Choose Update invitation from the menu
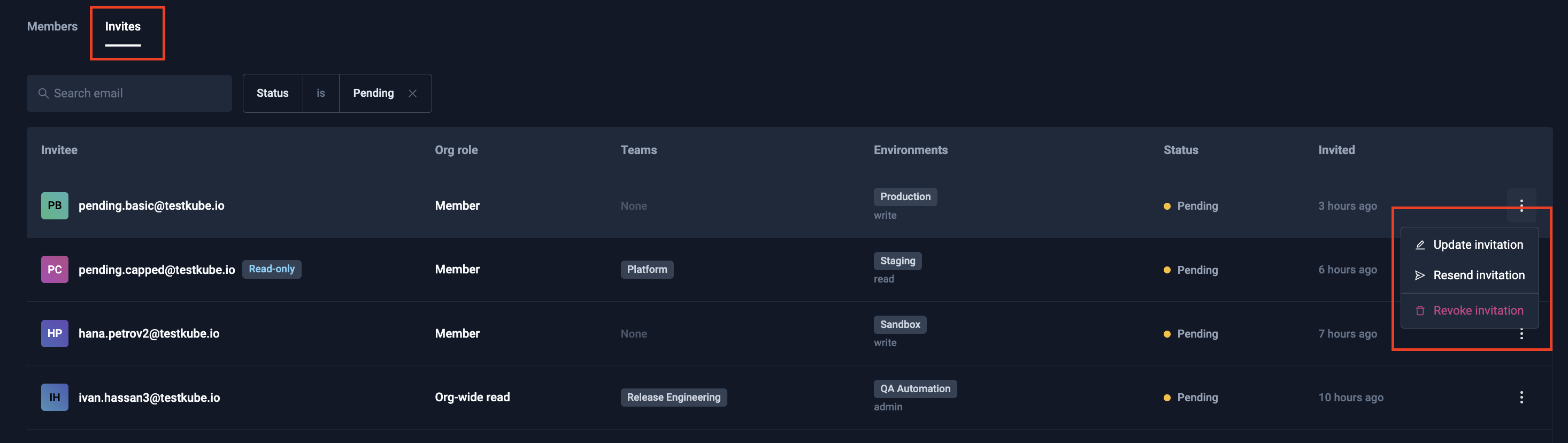The width and height of the screenshot is (1568, 443). tap(1470, 245)
